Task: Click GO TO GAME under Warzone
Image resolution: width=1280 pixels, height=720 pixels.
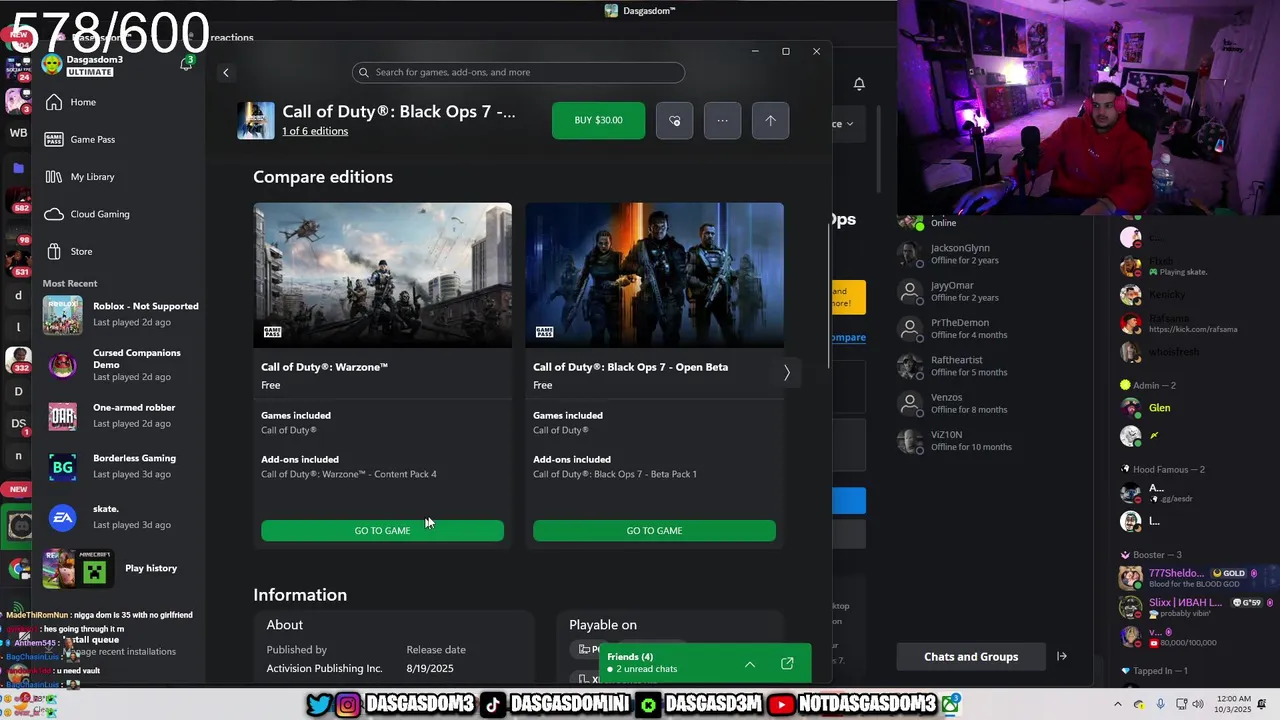Action: pos(382,530)
